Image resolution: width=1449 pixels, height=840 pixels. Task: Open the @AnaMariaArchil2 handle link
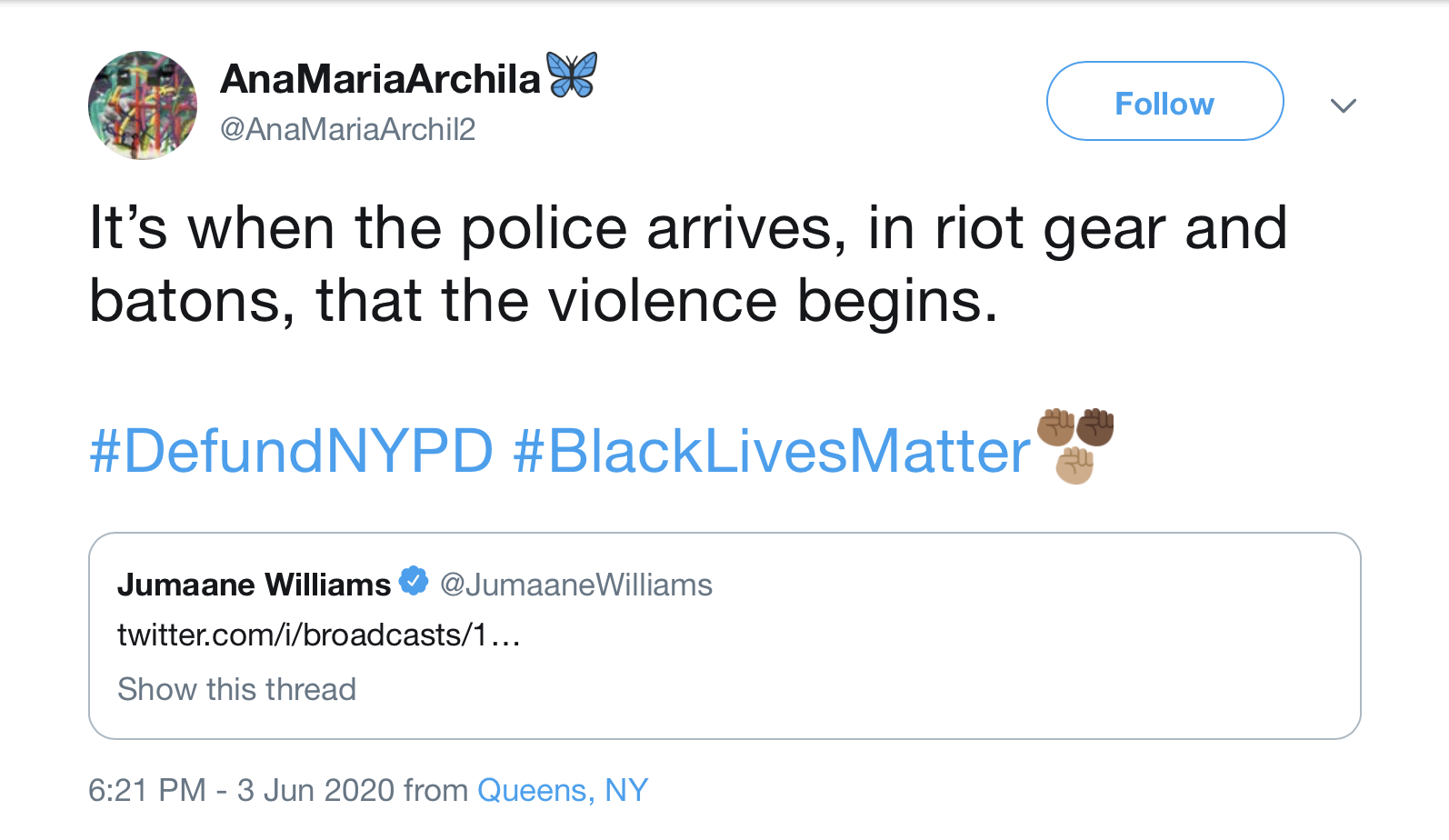click(347, 130)
